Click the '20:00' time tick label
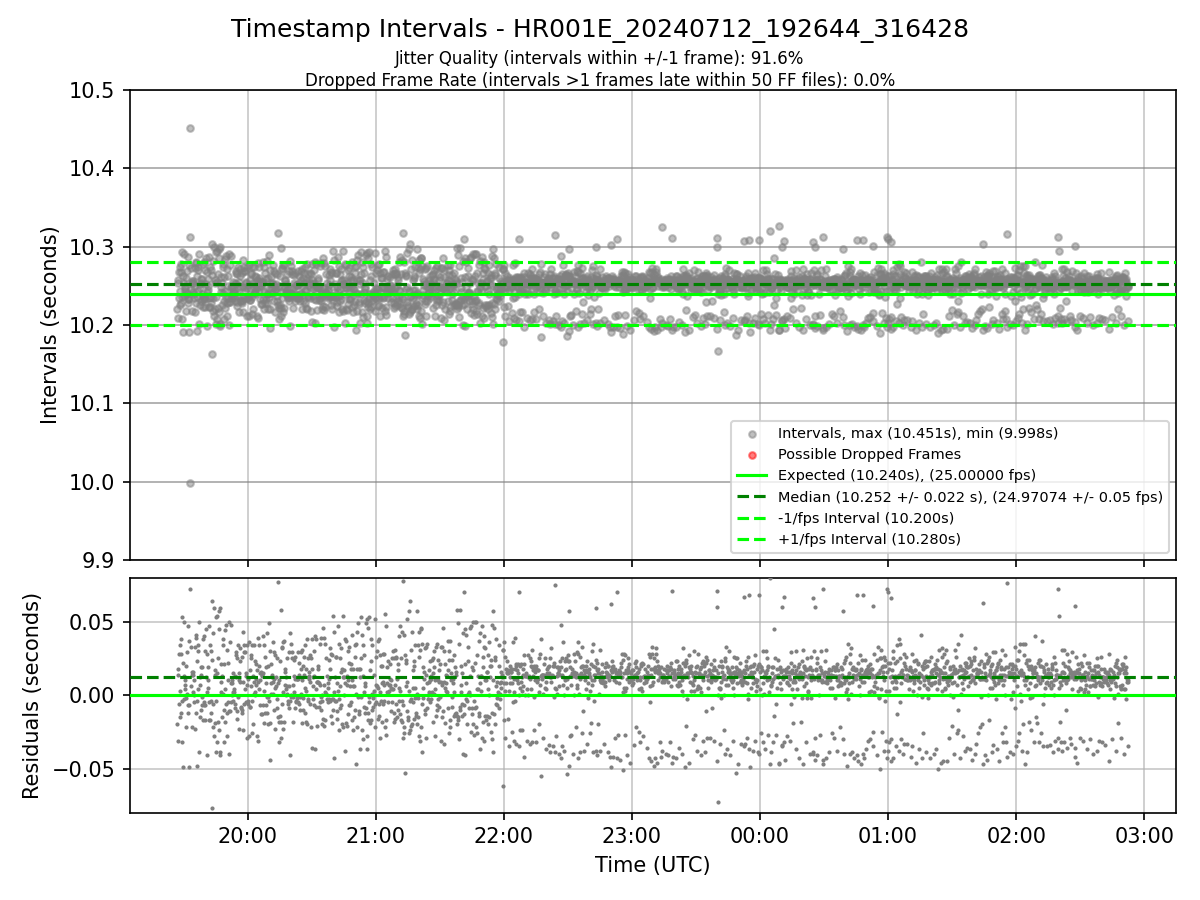Image resolution: width=1200 pixels, height=900 pixels. coord(248,836)
